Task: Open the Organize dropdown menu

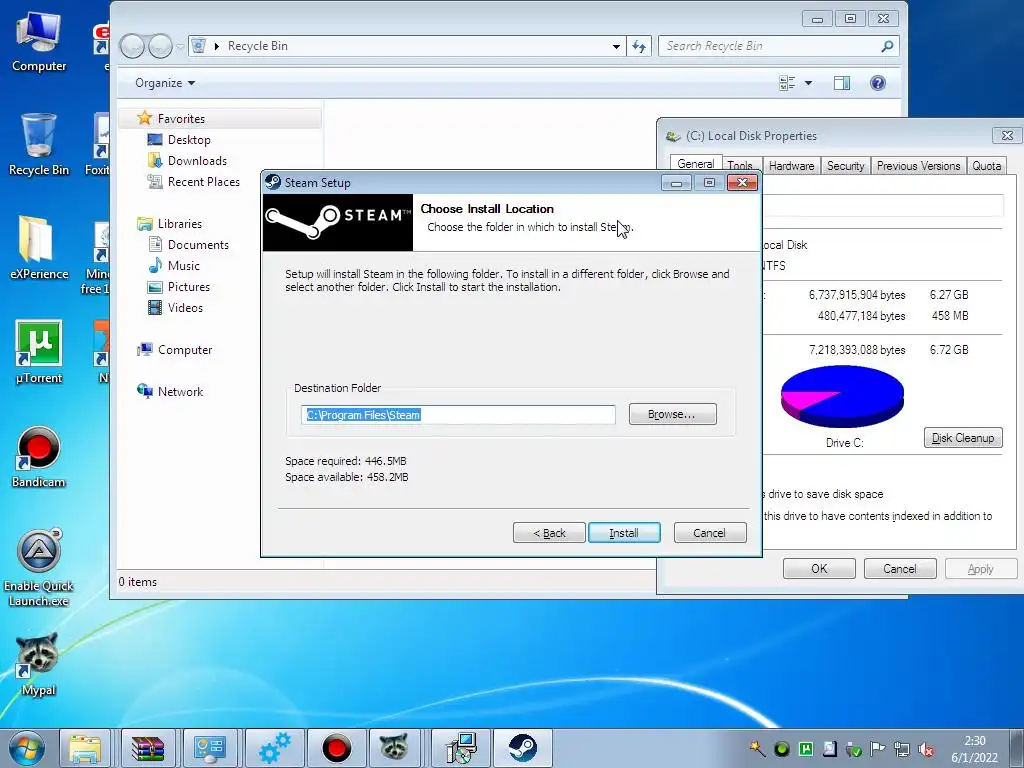Action: [165, 83]
